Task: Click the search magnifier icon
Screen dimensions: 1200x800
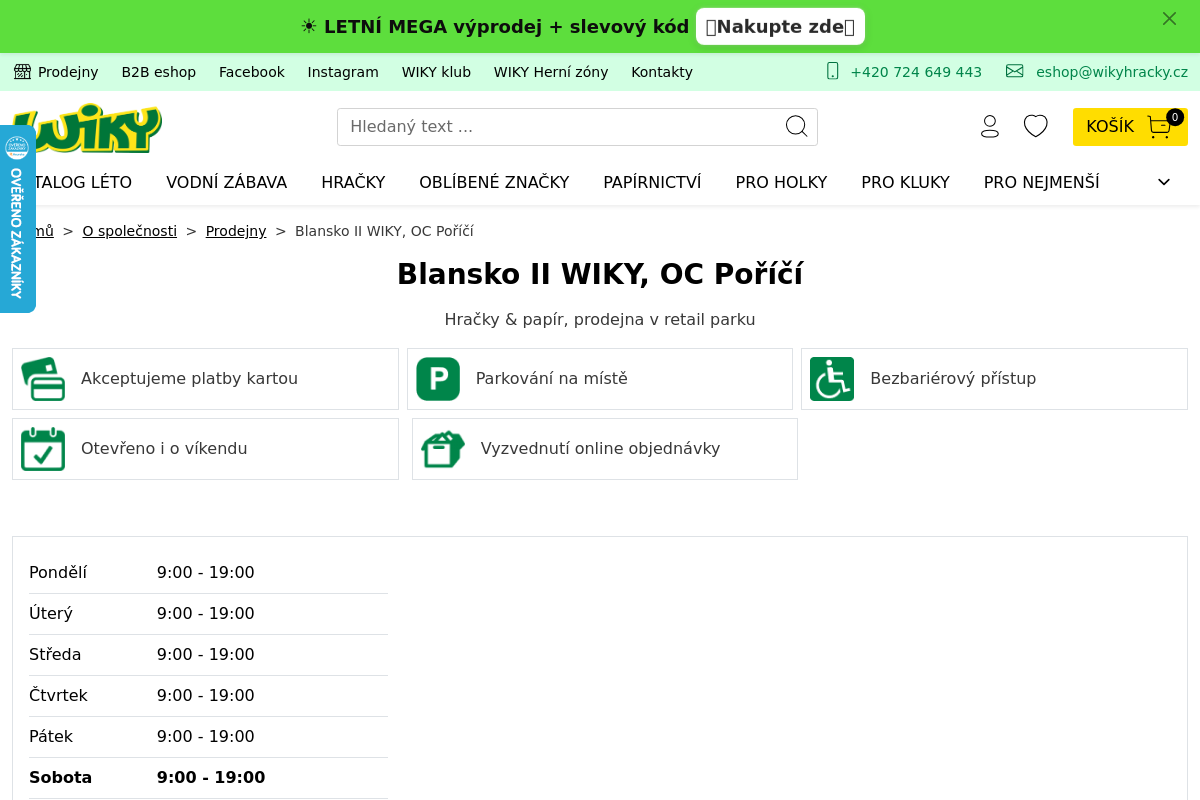Action: coord(797,126)
